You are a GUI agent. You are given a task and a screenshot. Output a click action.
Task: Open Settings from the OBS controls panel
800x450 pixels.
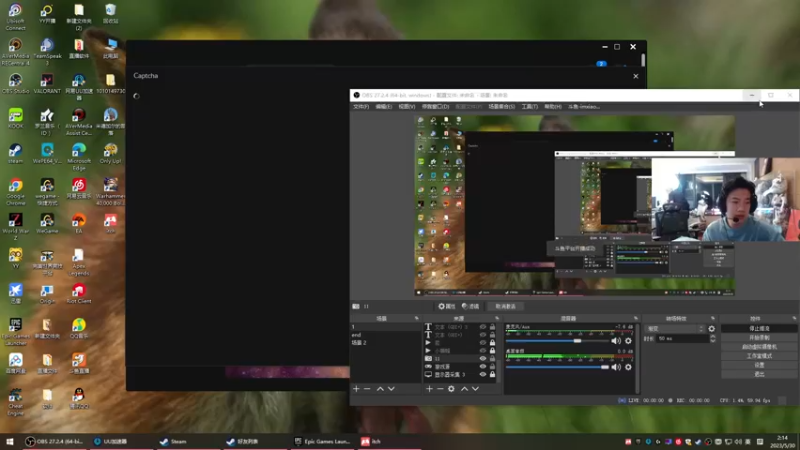click(759, 365)
